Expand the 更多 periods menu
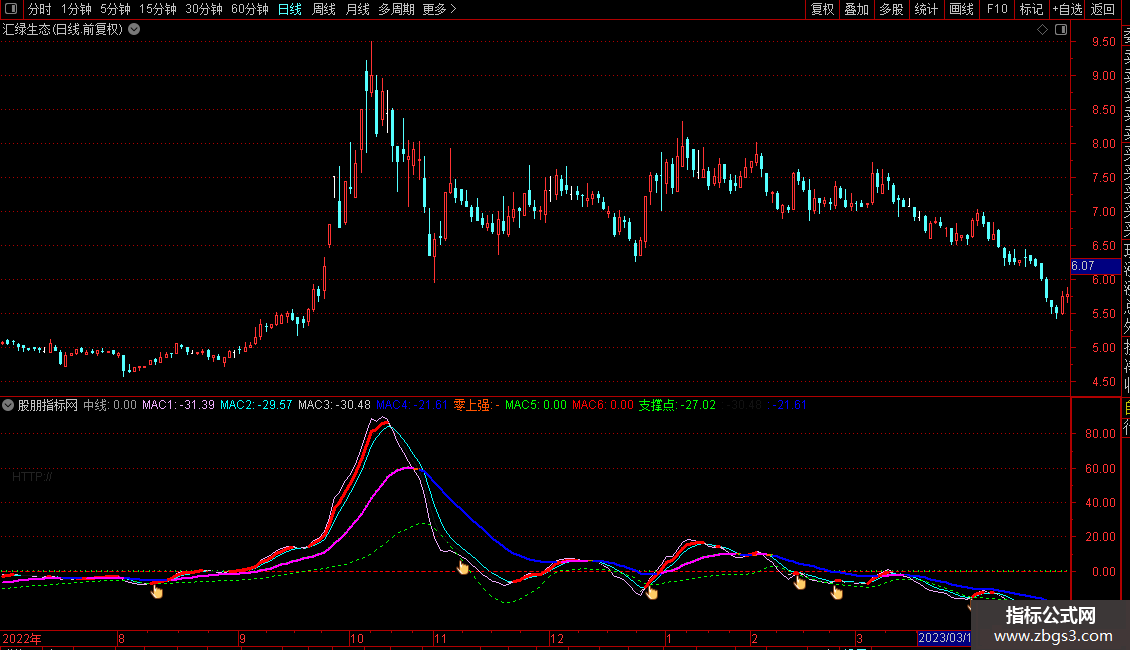The image size is (1130, 650). [439, 9]
